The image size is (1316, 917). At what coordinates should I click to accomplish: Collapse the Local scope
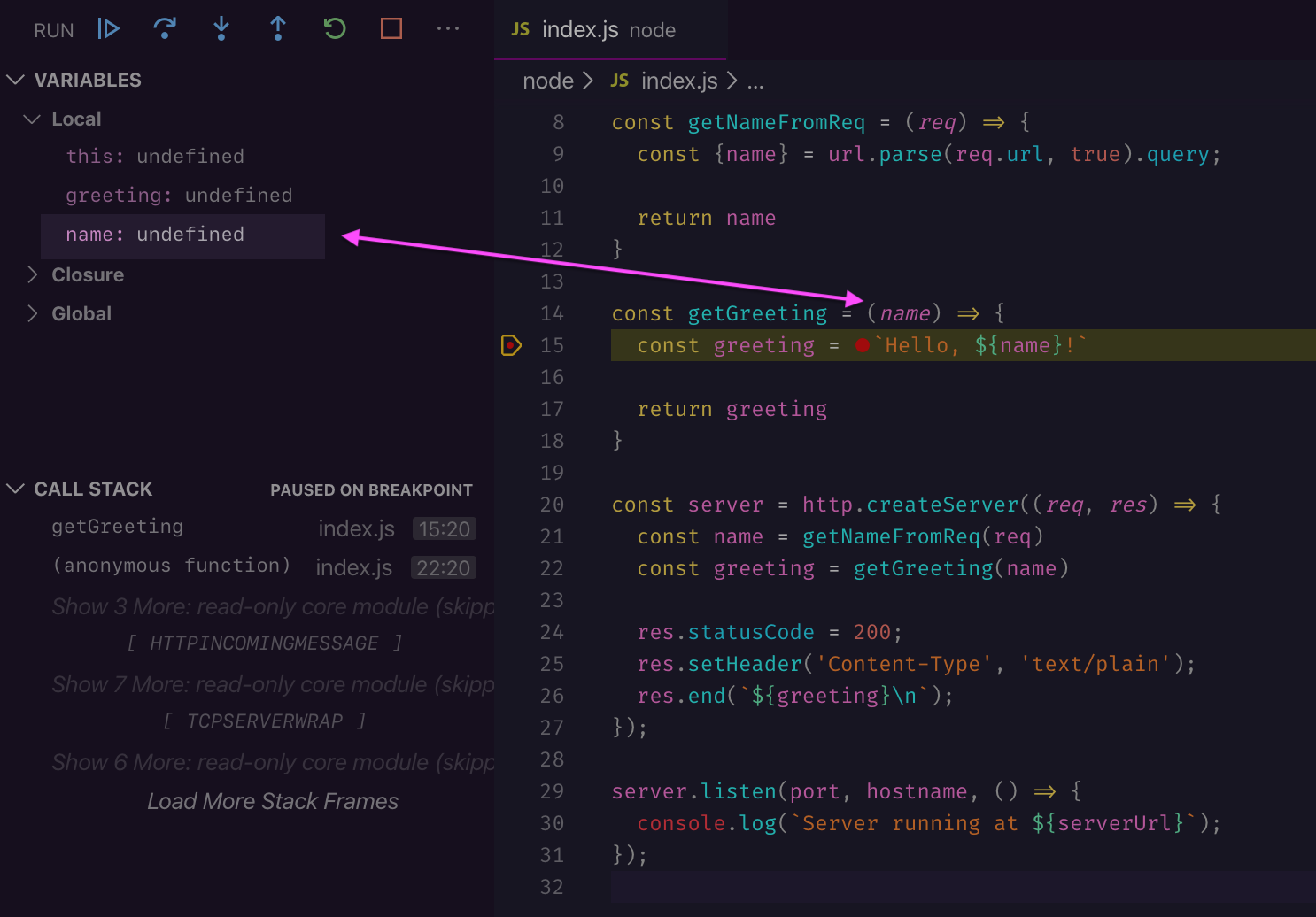(x=33, y=119)
